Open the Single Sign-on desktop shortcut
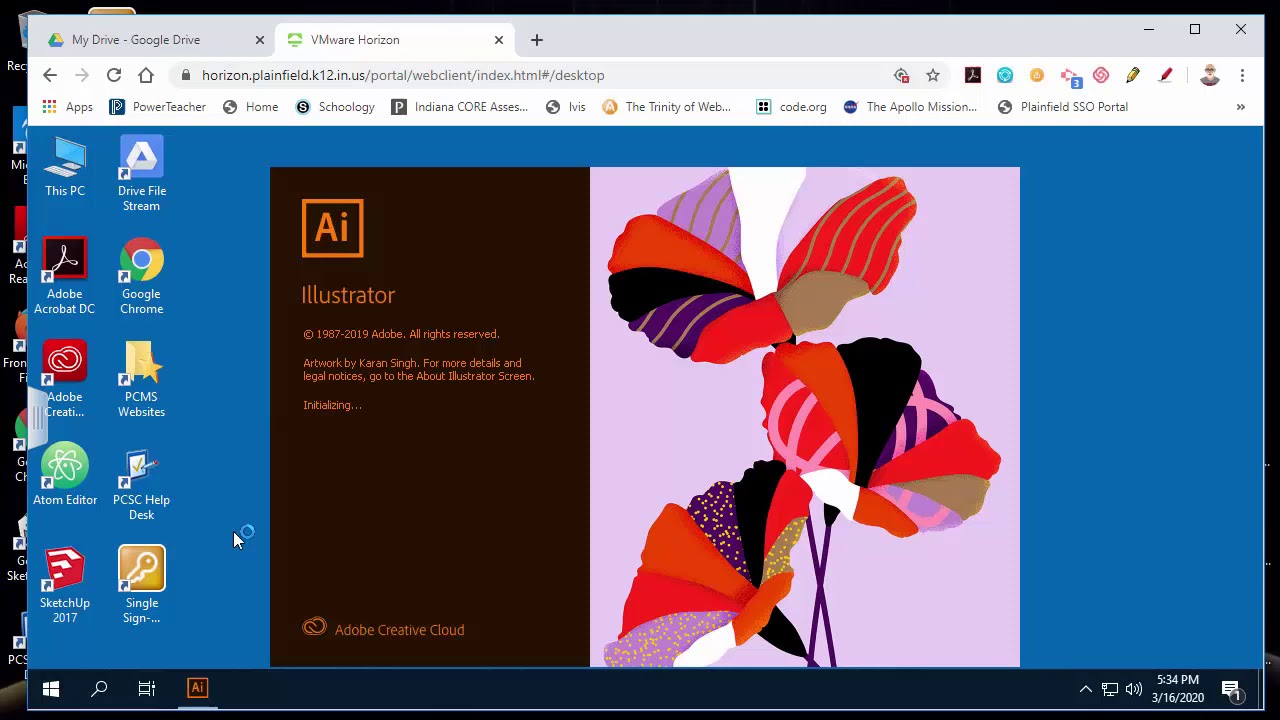1280x720 pixels. (141, 585)
